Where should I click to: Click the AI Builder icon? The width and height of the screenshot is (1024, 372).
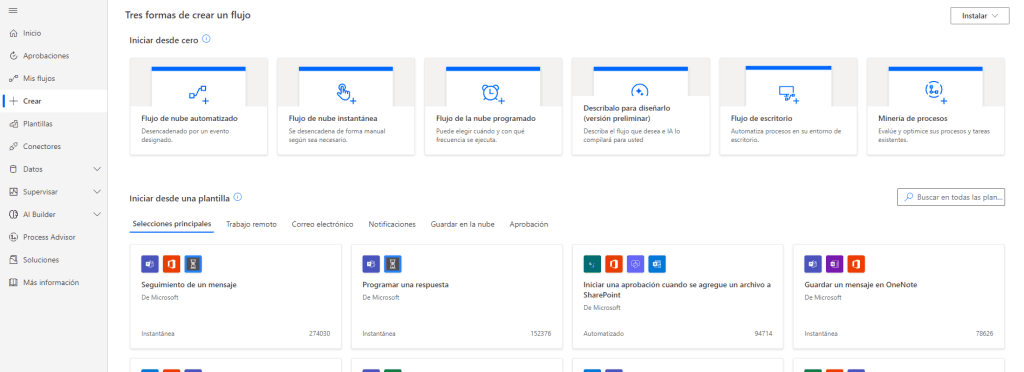[x=13, y=215]
